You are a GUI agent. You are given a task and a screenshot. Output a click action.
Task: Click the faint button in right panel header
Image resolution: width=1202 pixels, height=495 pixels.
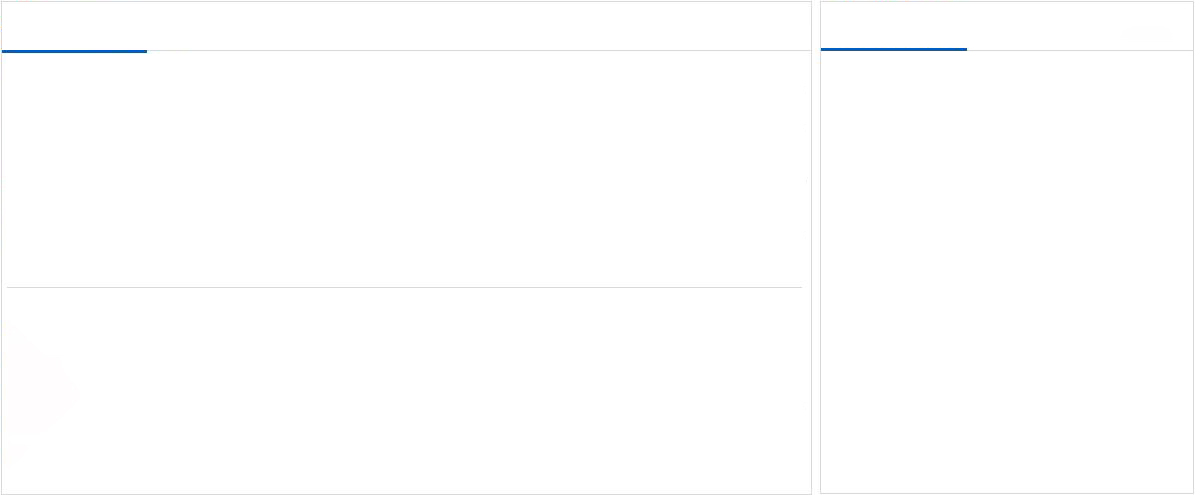[1147, 31]
